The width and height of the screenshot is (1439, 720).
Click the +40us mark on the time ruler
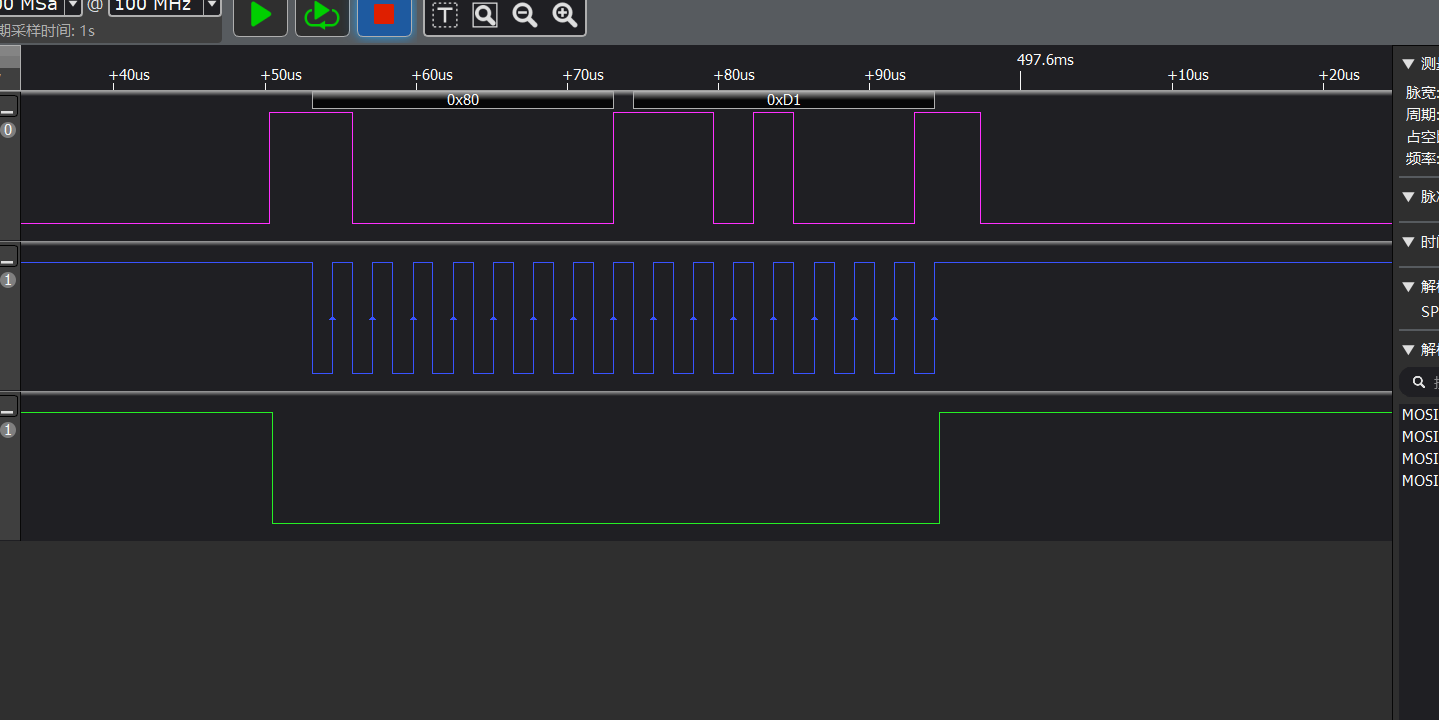pos(129,75)
